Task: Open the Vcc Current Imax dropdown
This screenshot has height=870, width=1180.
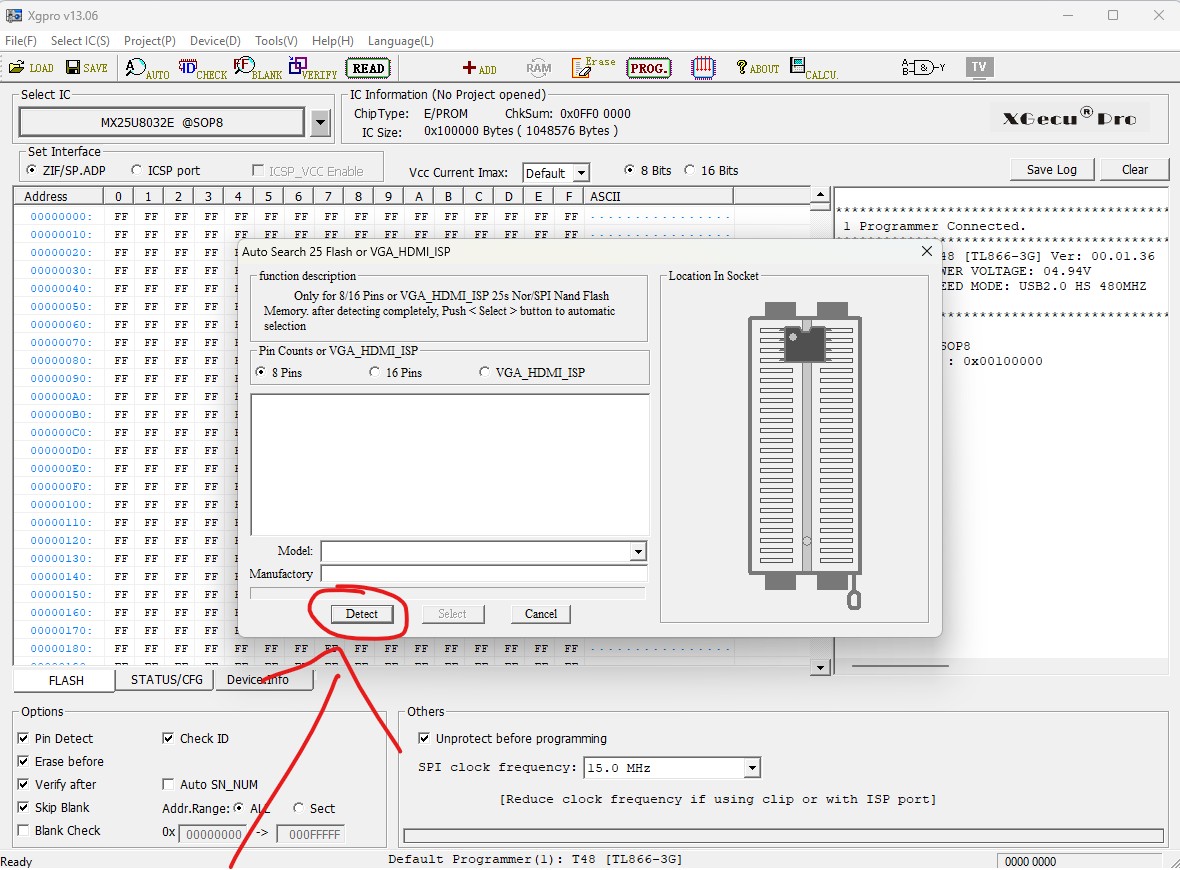Action: pos(580,174)
